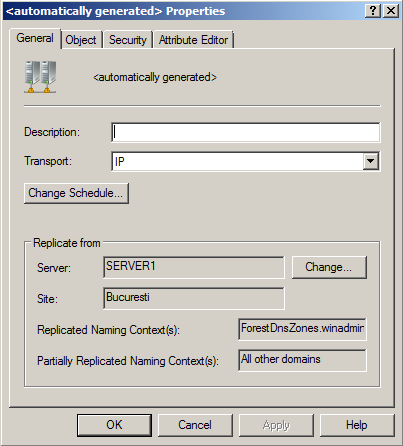
Task: Focus the Description text field
Action: (245, 132)
